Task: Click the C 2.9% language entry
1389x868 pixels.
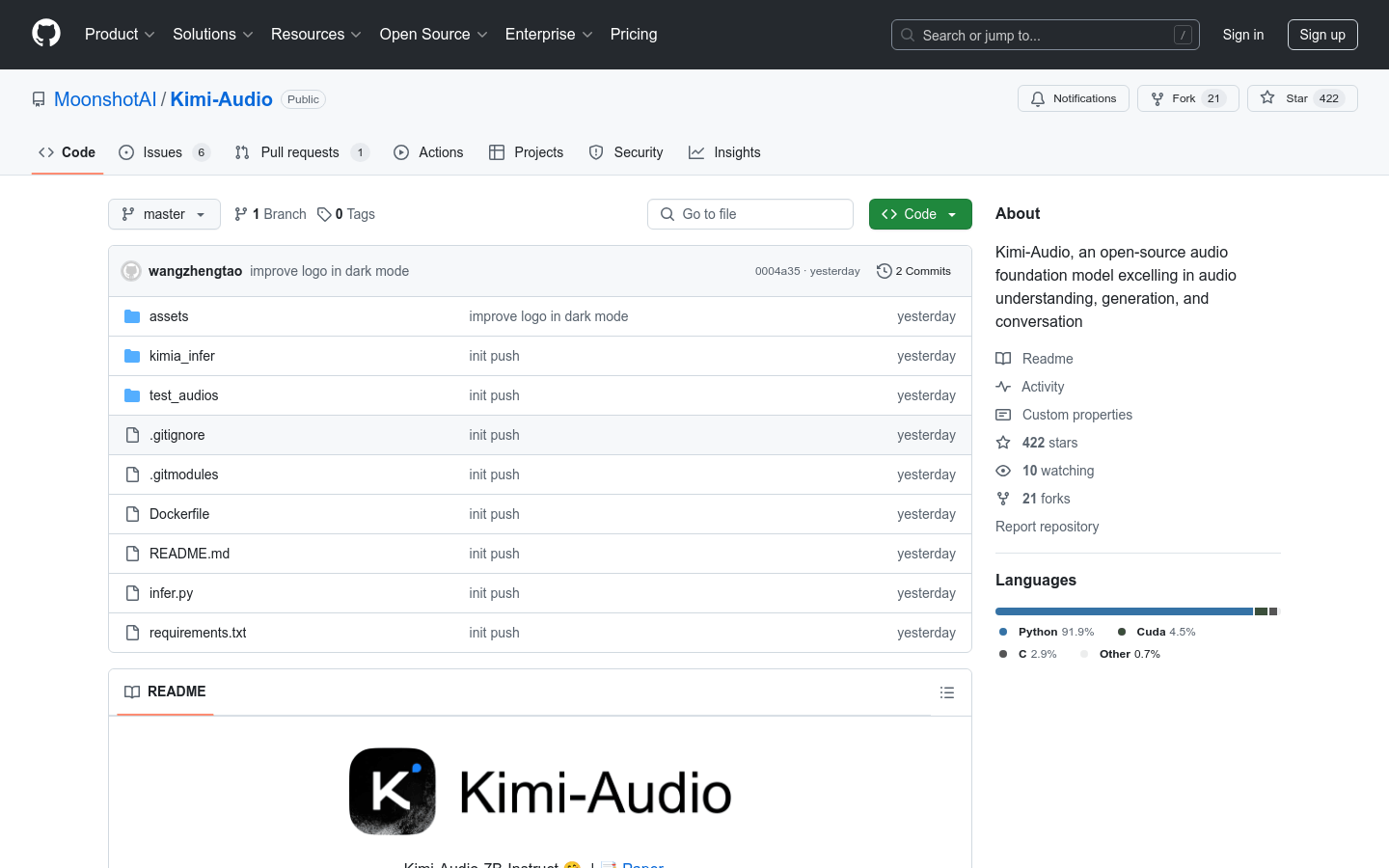Action: (x=1028, y=654)
